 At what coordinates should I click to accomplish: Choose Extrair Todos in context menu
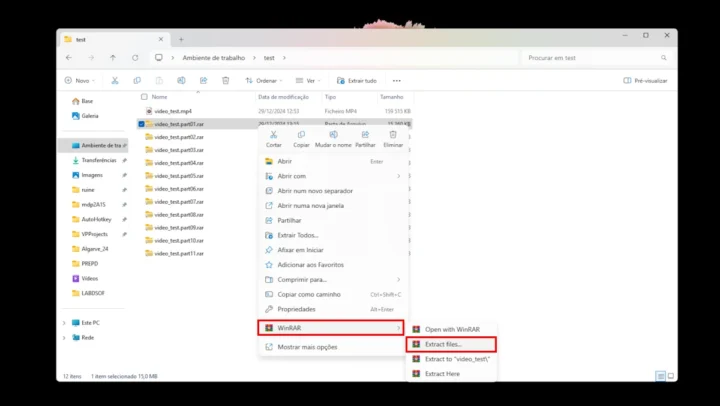332,235
